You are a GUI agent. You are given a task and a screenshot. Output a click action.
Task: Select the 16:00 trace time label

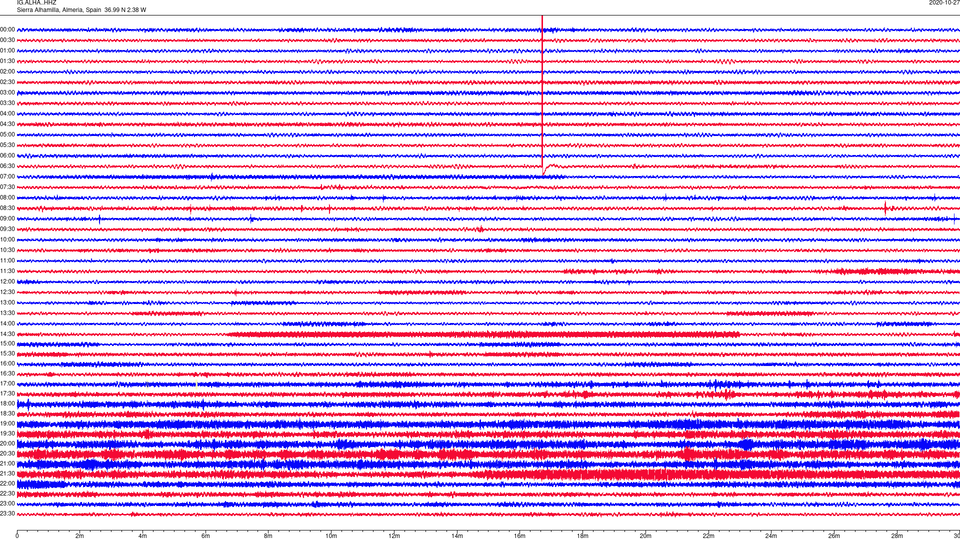tap(7, 364)
